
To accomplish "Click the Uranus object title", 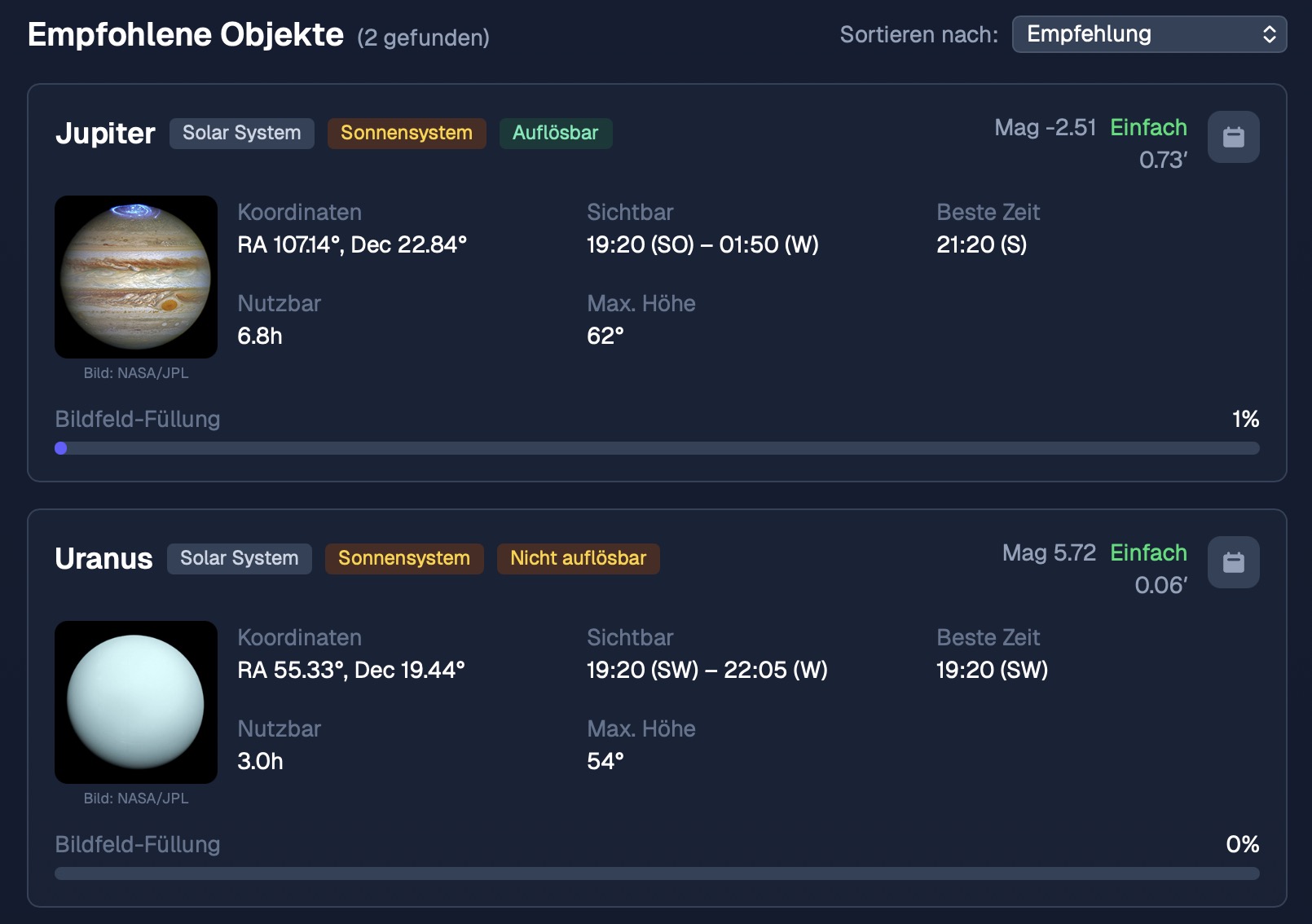I will click(103, 558).
